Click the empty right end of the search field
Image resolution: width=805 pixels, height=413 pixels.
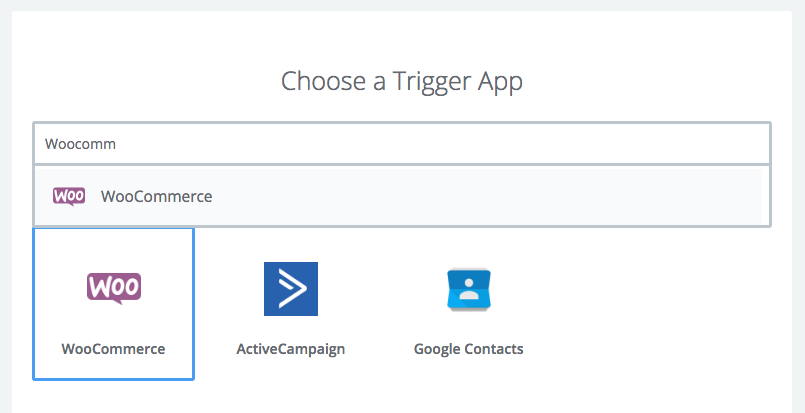700,143
